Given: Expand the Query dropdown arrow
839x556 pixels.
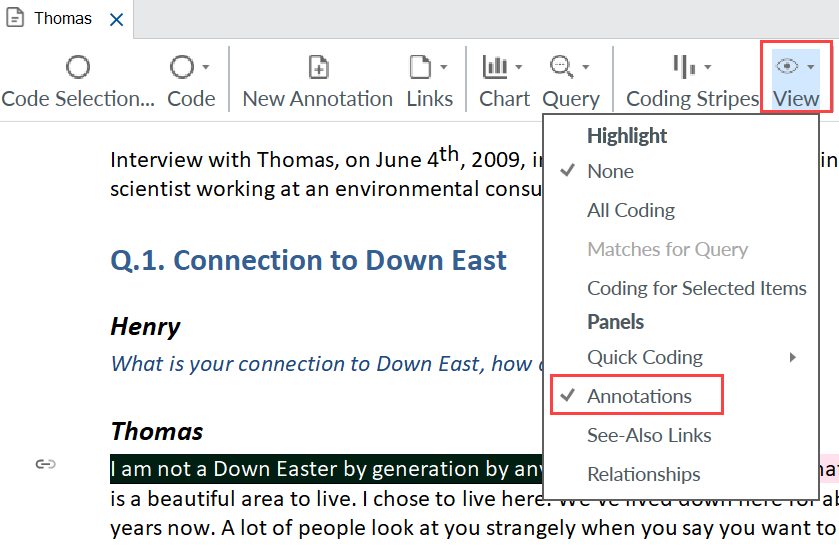Looking at the screenshot, I should click(x=586, y=67).
